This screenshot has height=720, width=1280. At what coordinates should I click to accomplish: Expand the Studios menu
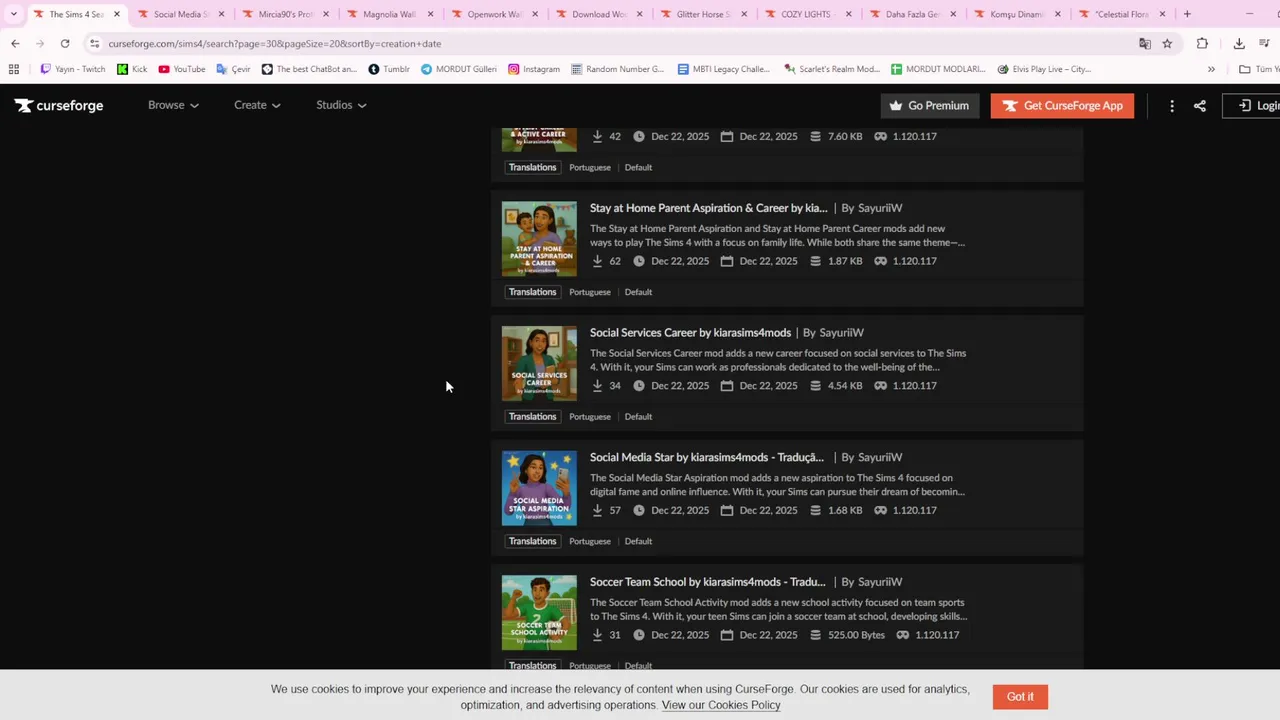(341, 105)
